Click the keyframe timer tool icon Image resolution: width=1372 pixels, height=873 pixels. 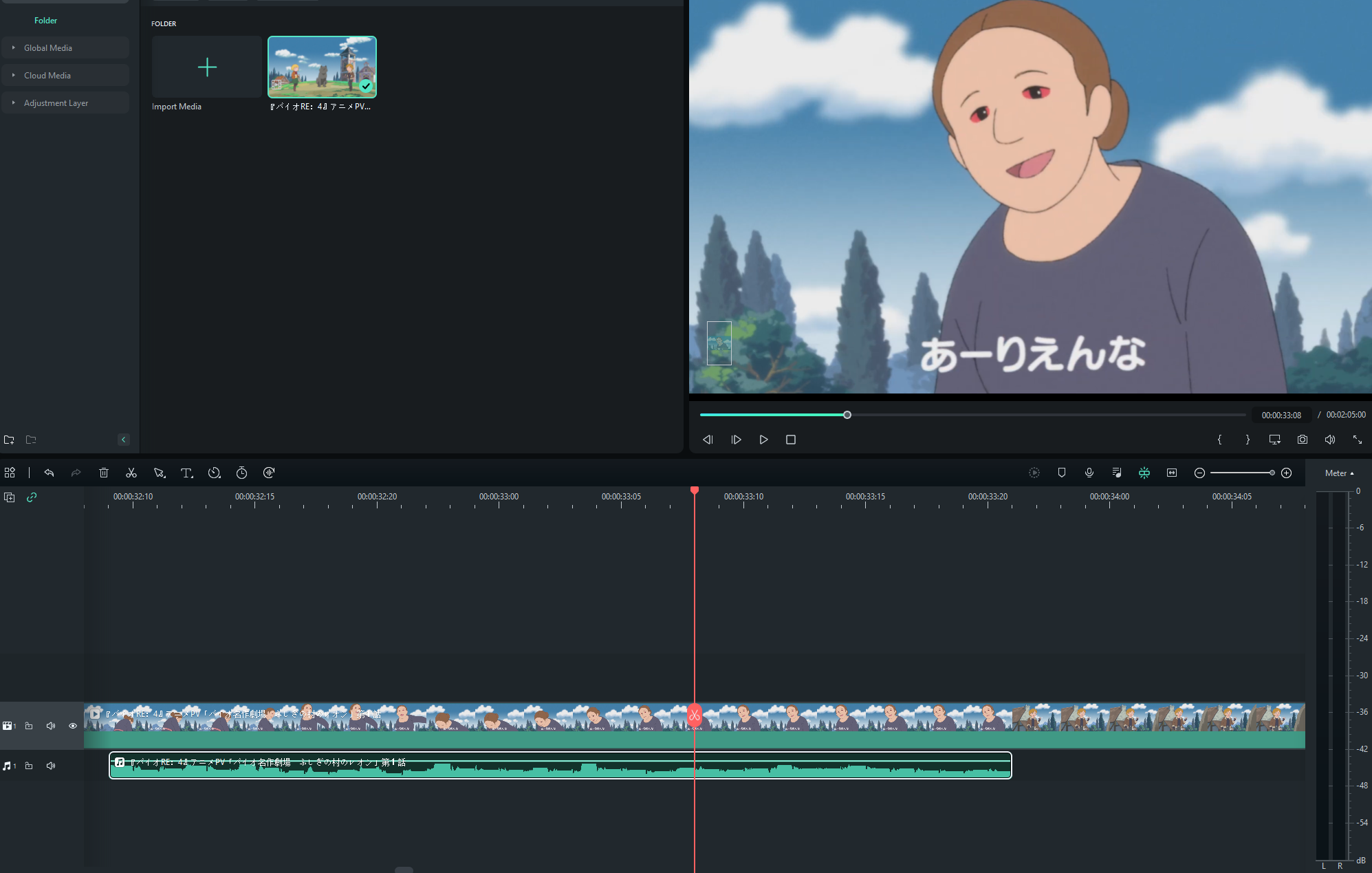tap(241, 473)
